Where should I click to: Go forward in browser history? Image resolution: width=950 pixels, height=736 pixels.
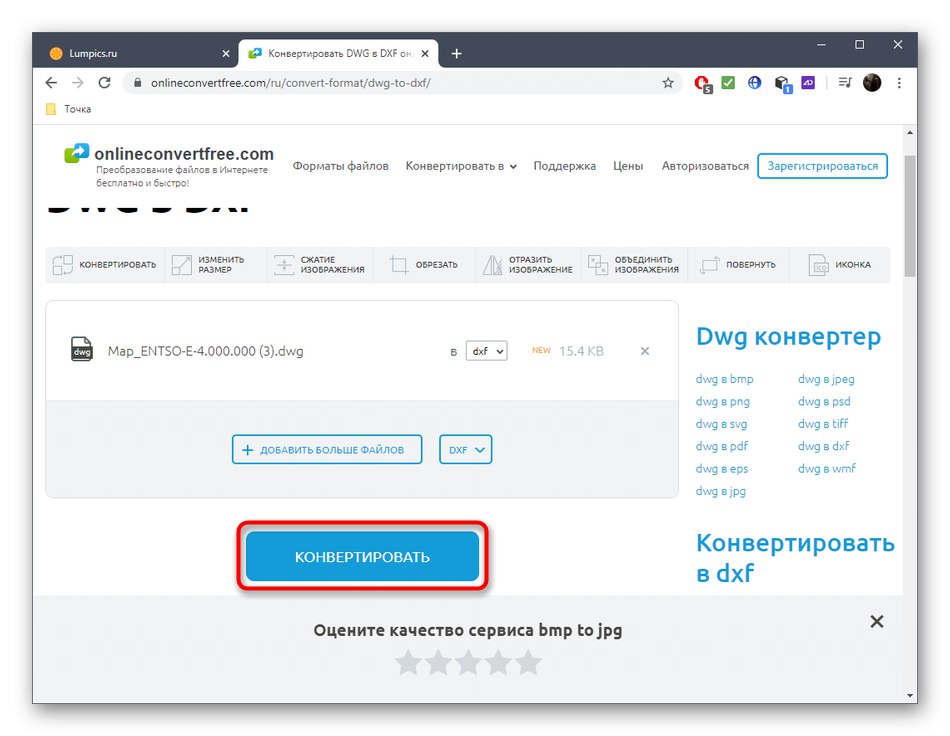(78, 82)
